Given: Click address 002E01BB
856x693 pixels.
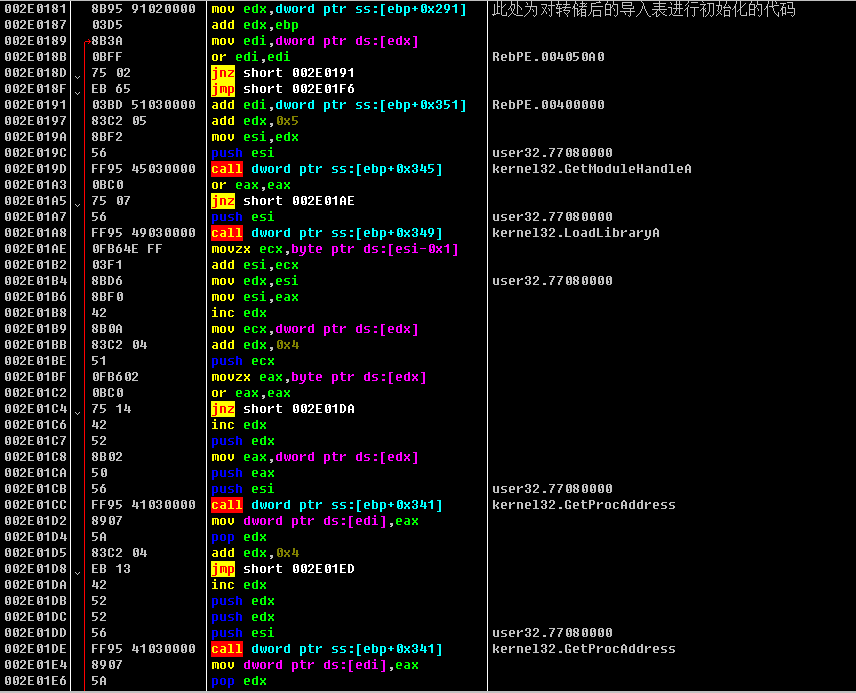Looking at the screenshot, I should [35, 345].
